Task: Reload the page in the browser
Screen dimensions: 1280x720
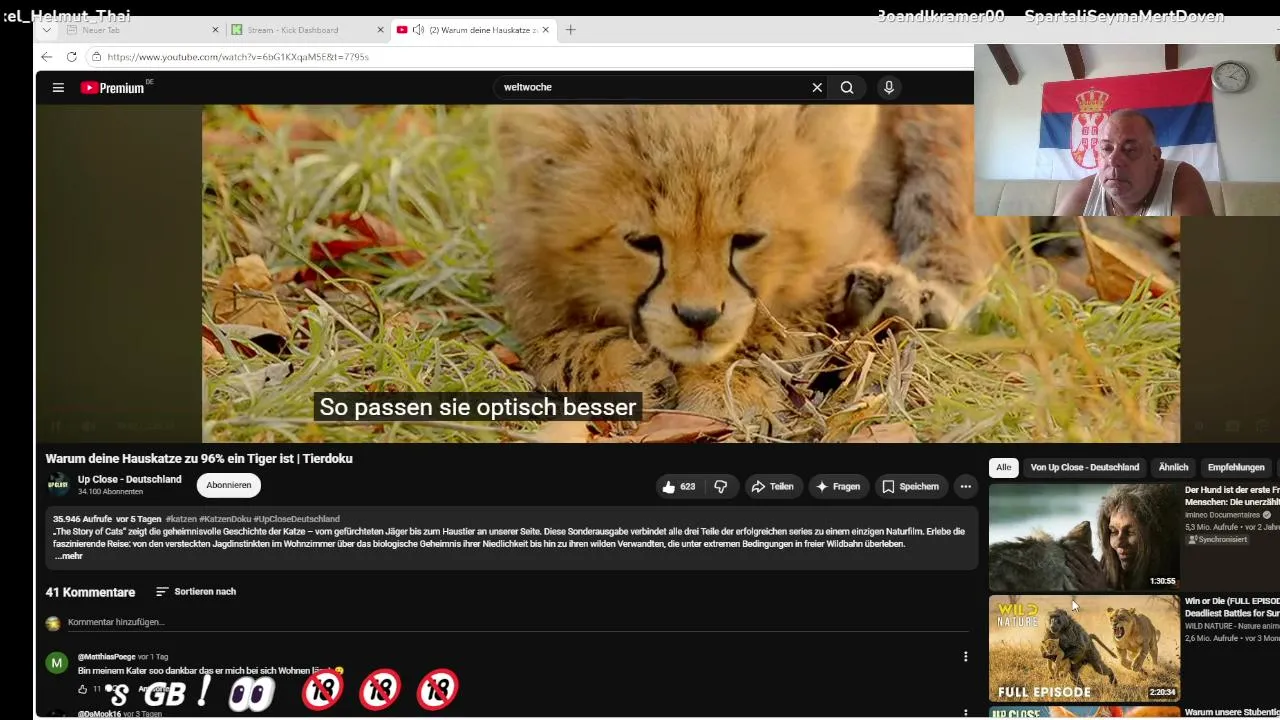Action: (71, 57)
